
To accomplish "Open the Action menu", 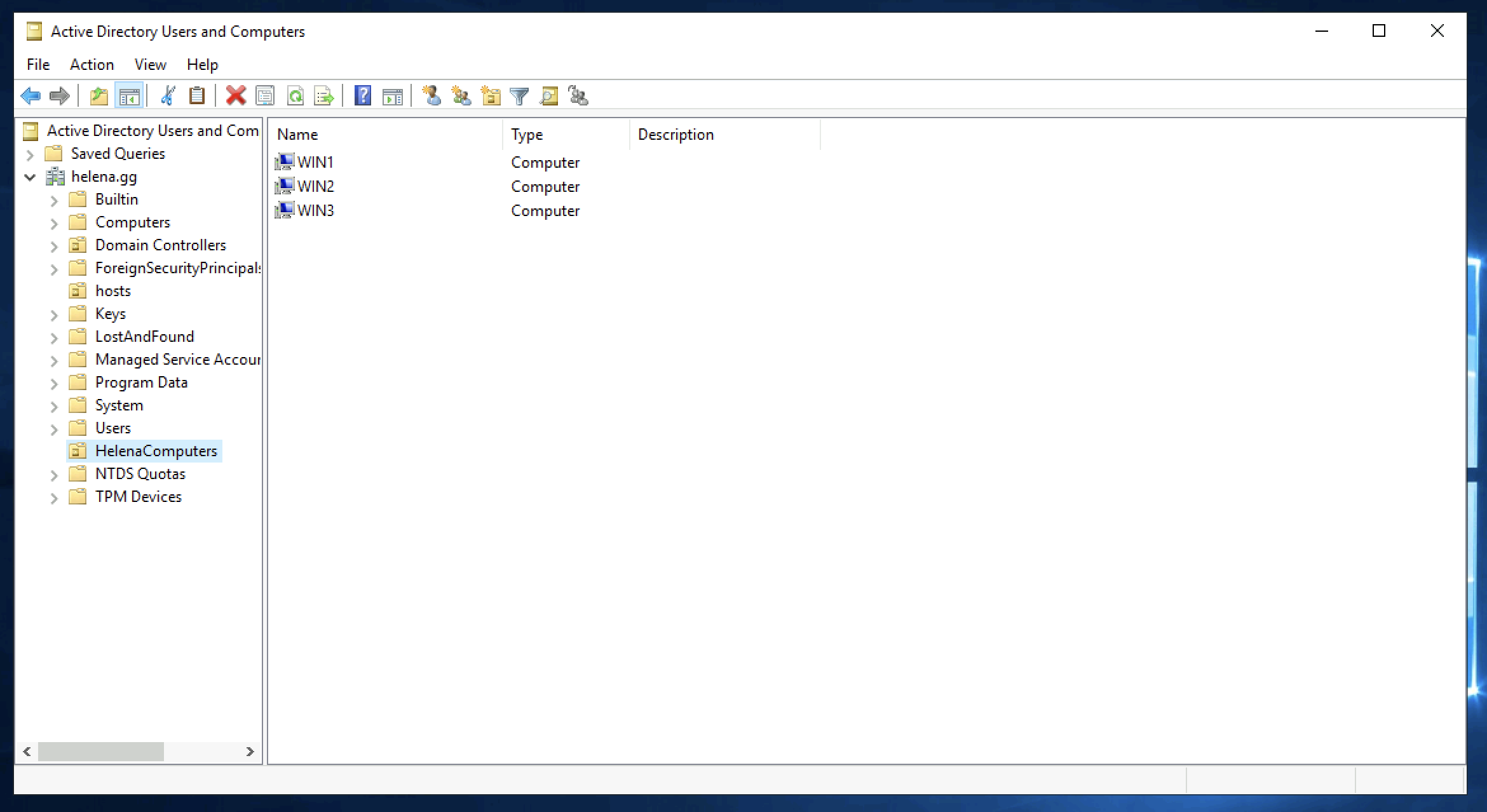I will pyautogui.click(x=92, y=64).
